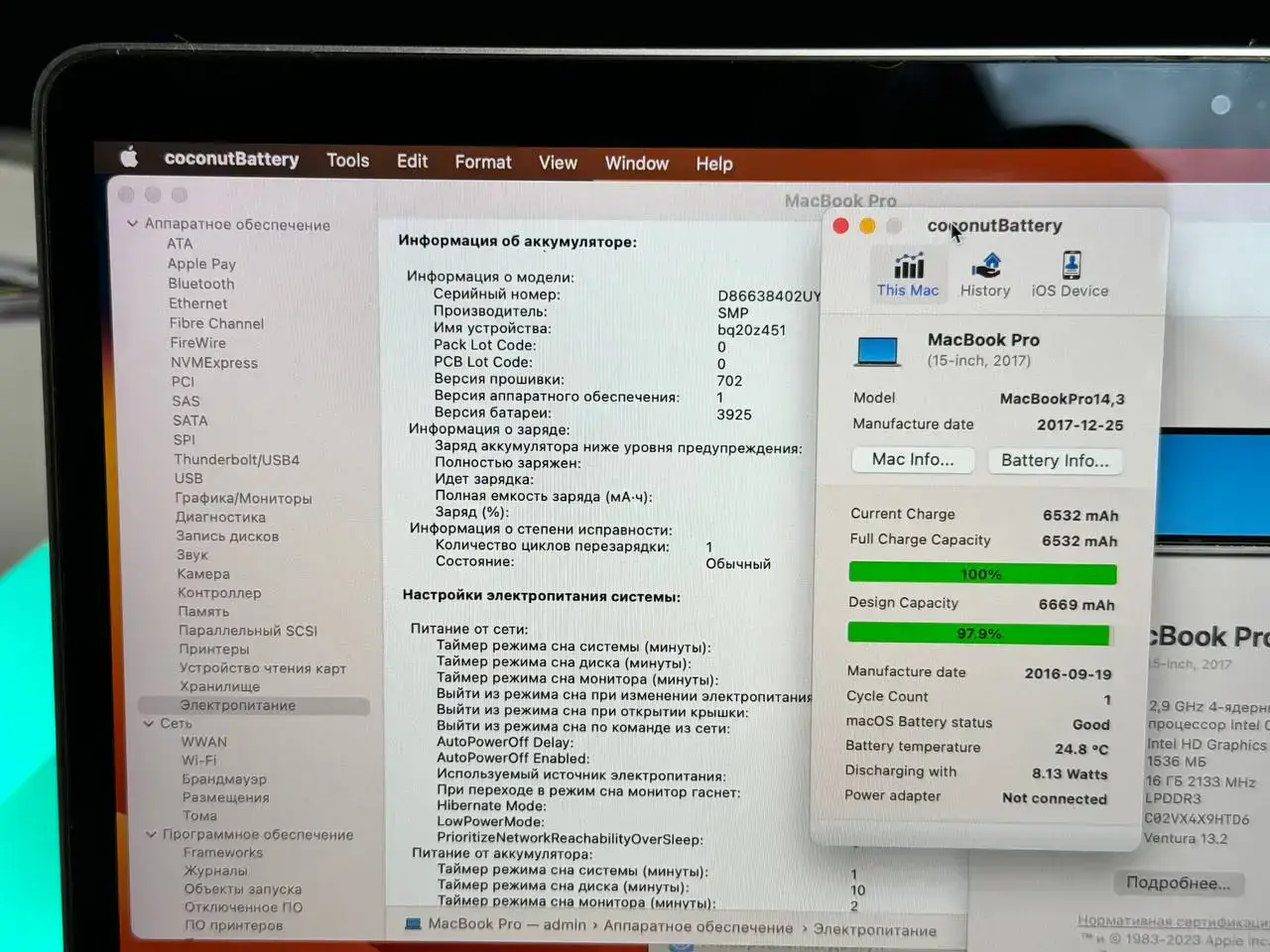Collapse the Сеть tree section
This screenshot has height=952, width=1270.
(149, 723)
